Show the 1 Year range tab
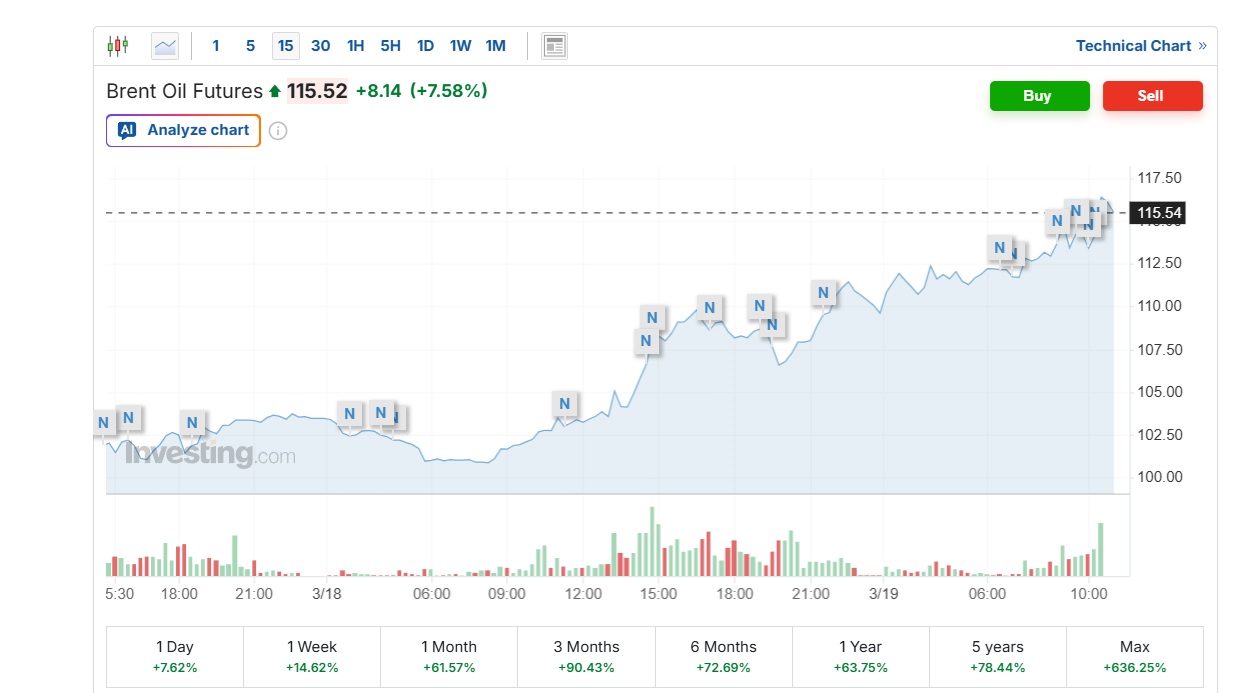Viewport: 1254px width, 693px height. click(x=860, y=657)
